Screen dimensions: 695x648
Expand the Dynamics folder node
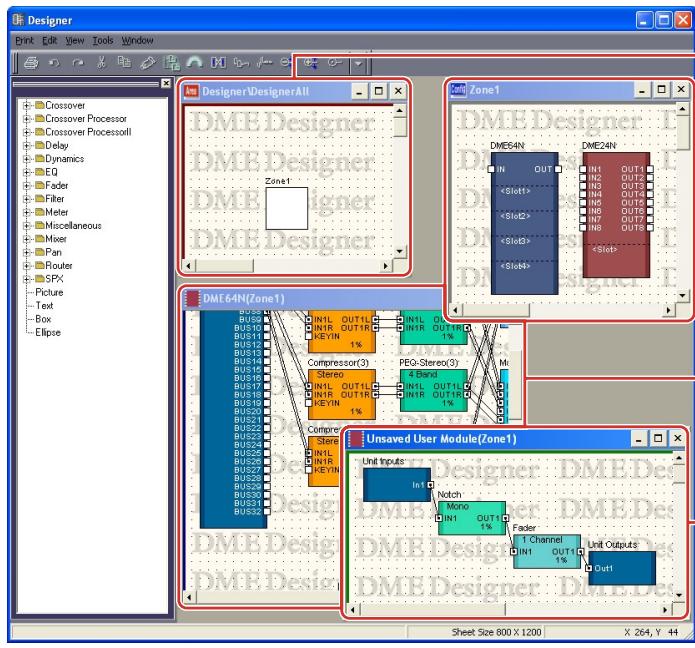click(x=27, y=159)
